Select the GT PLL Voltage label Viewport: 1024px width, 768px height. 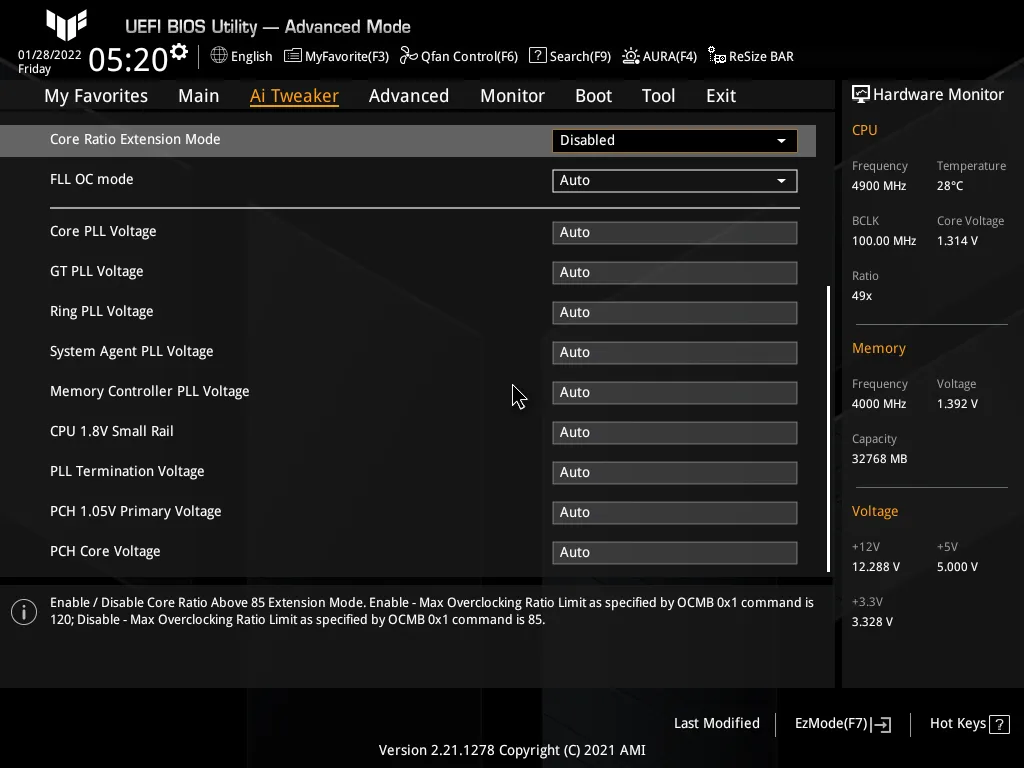coord(97,271)
